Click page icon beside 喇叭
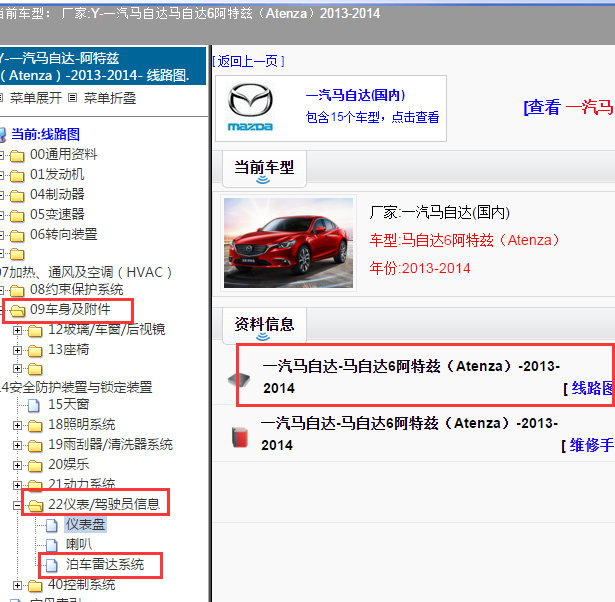Image resolution: width=615 pixels, height=602 pixels. [52, 545]
